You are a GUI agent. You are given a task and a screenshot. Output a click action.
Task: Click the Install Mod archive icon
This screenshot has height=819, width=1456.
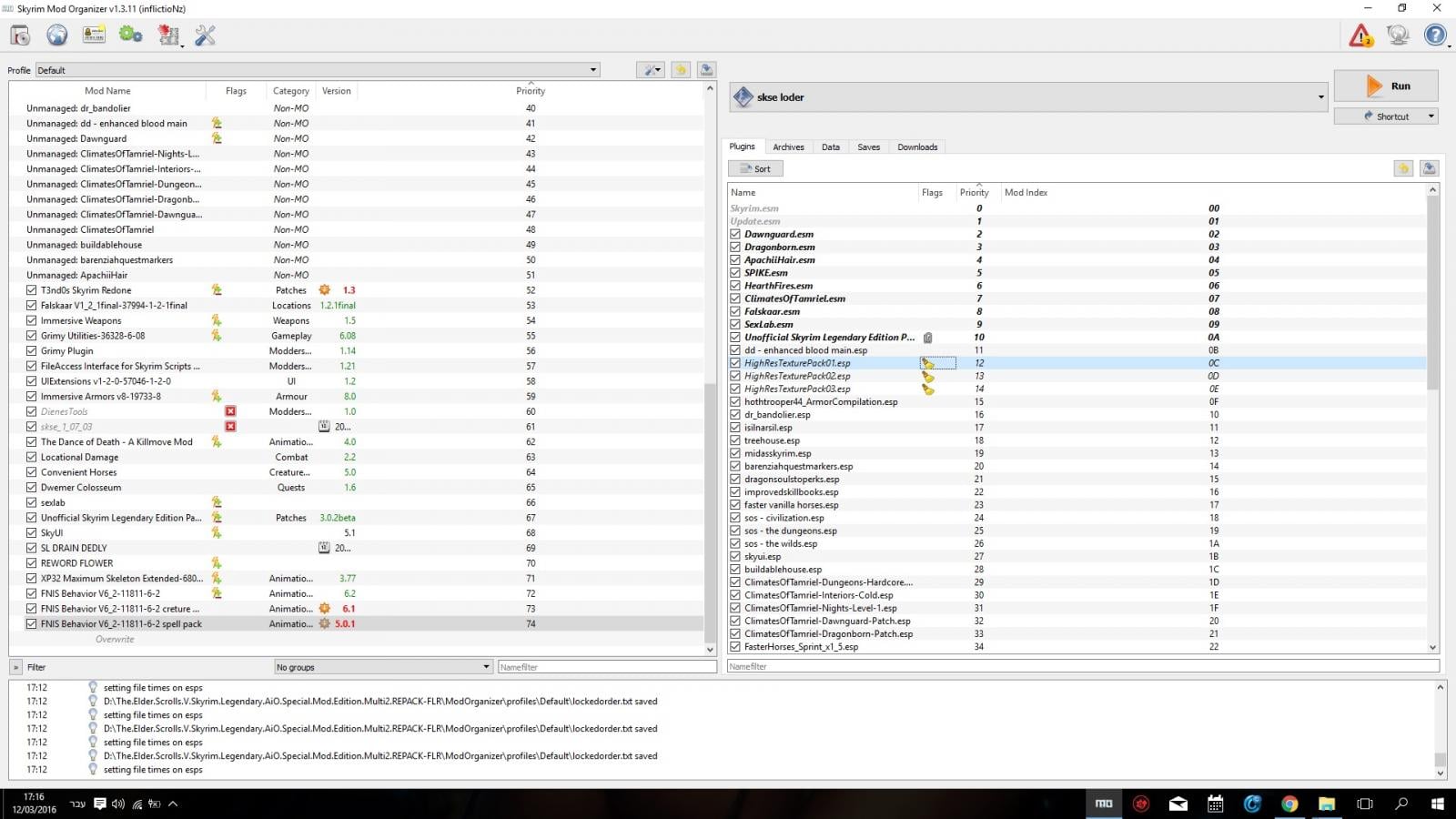coord(20,35)
